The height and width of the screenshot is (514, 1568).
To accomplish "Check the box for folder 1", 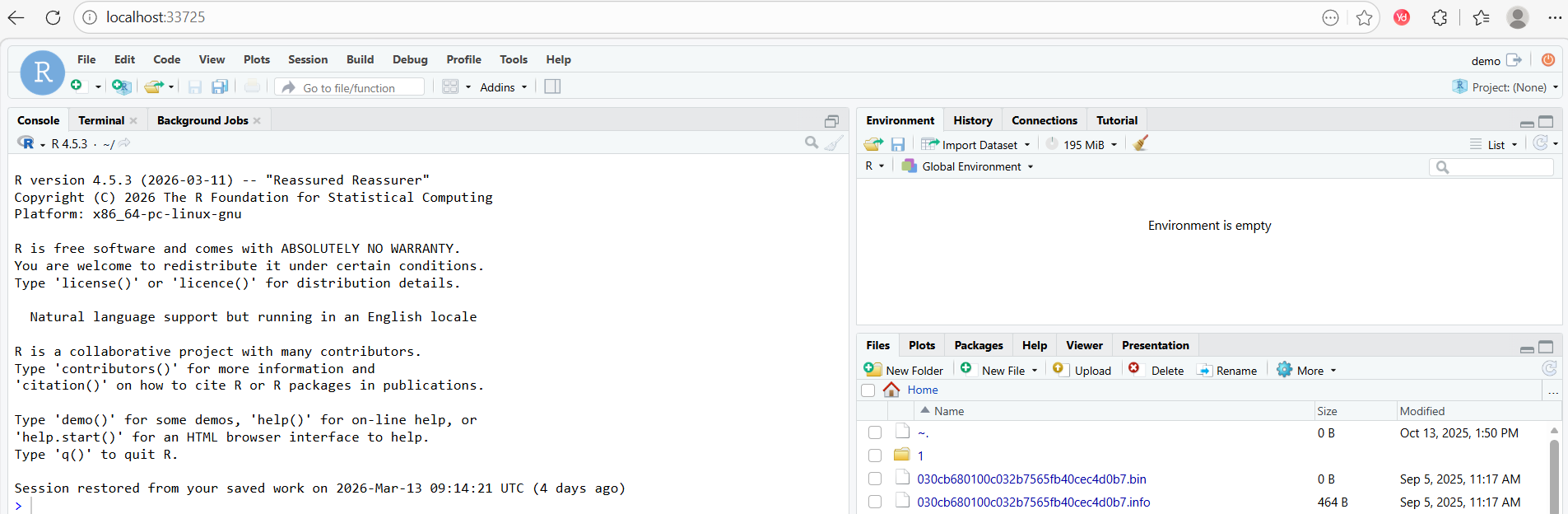I will pos(875,456).
